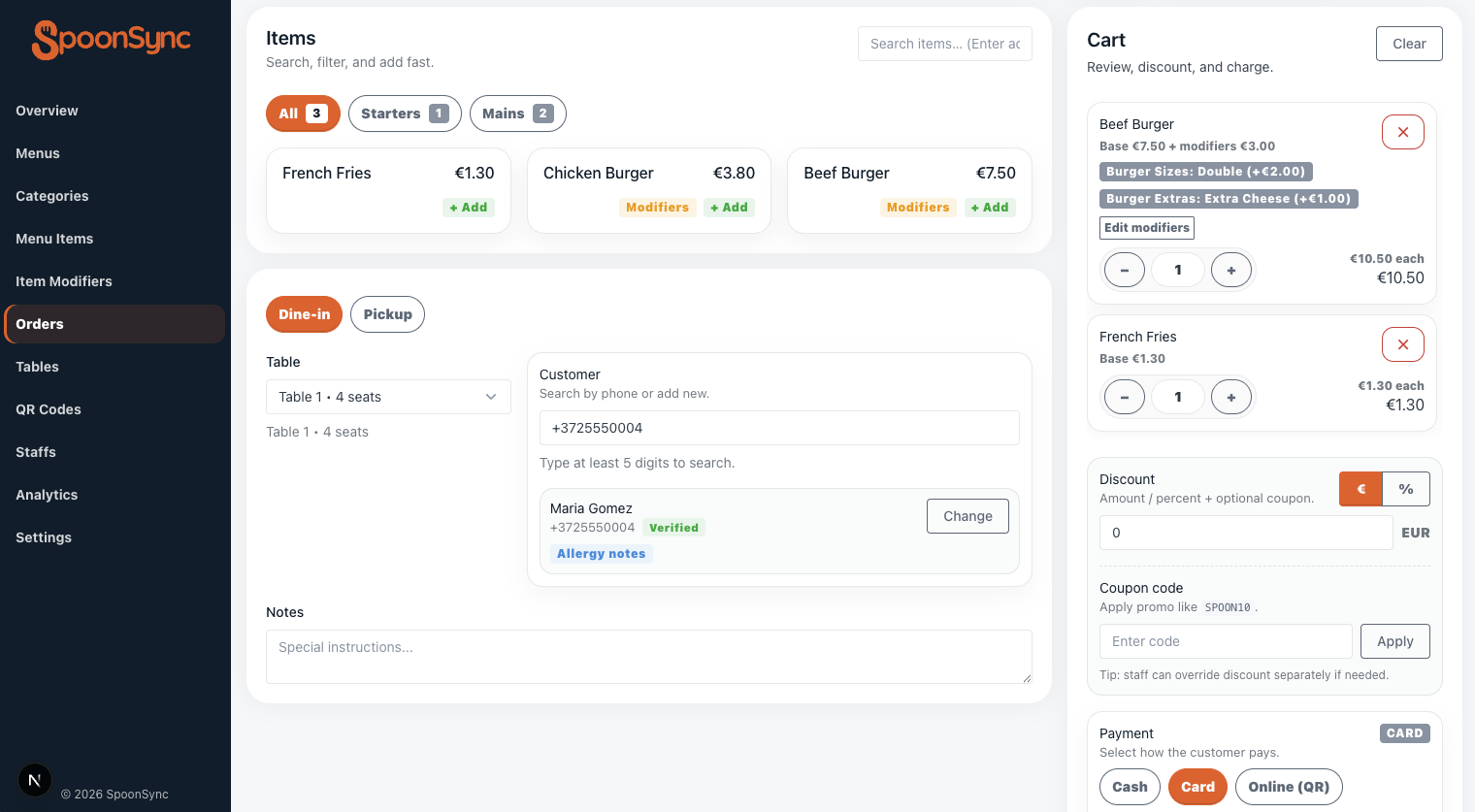Increase Beef Burger quantity with plus icon
The width and height of the screenshot is (1475, 812).
tap(1231, 269)
